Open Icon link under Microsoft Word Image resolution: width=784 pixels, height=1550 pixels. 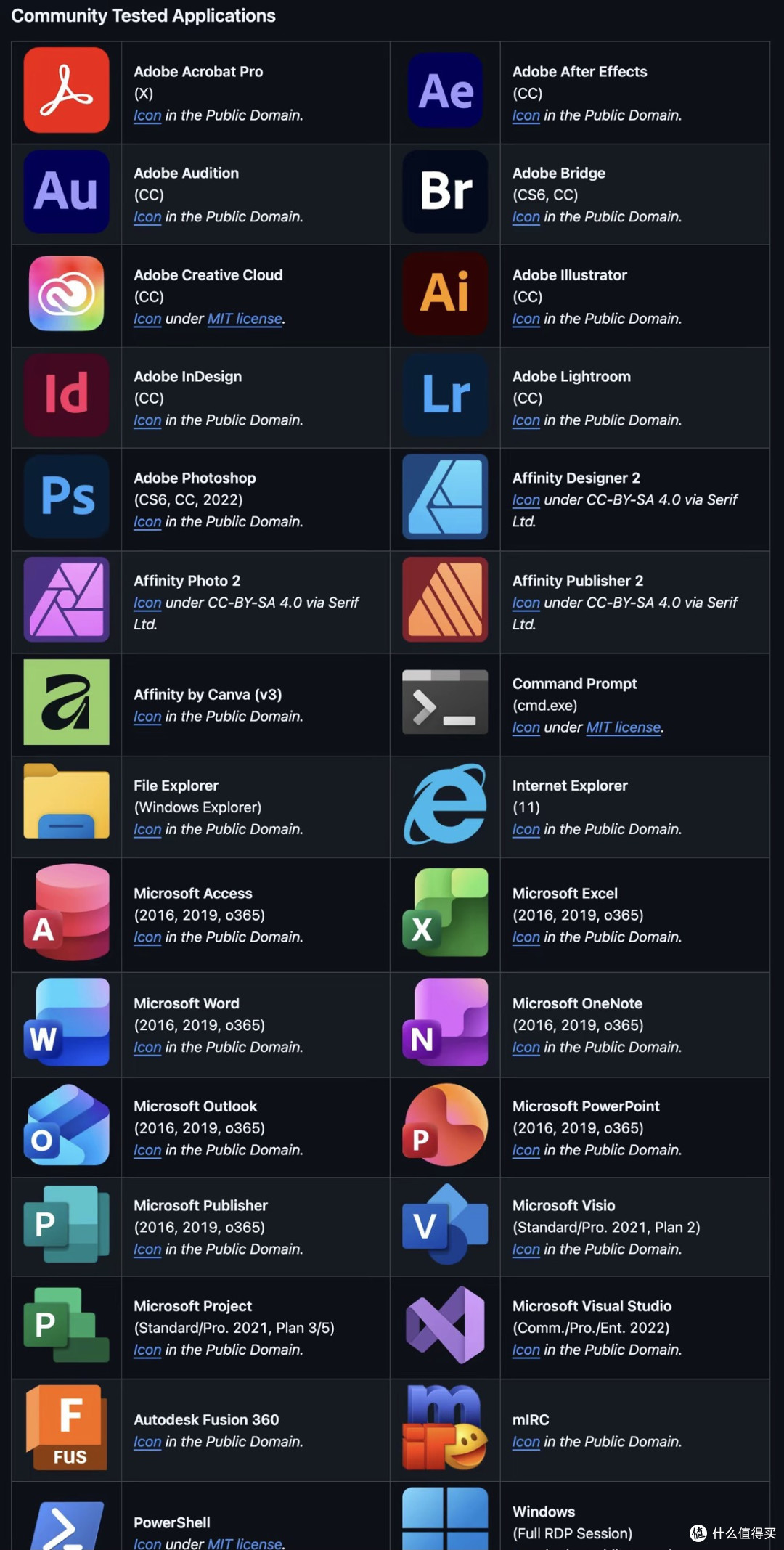click(x=147, y=1048)
